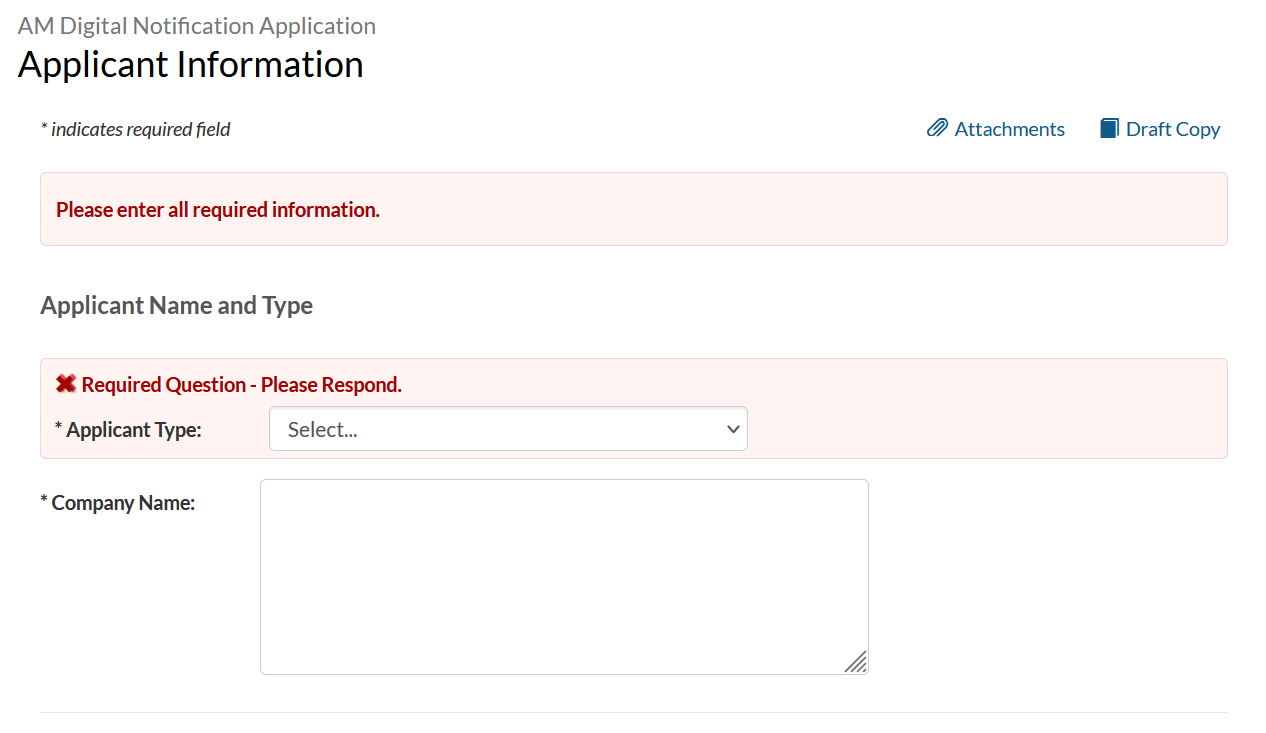This screenshot has height=733, width=1266.
Task: Click the AM Digital Notification Application title
Action: tap(197, 26)
